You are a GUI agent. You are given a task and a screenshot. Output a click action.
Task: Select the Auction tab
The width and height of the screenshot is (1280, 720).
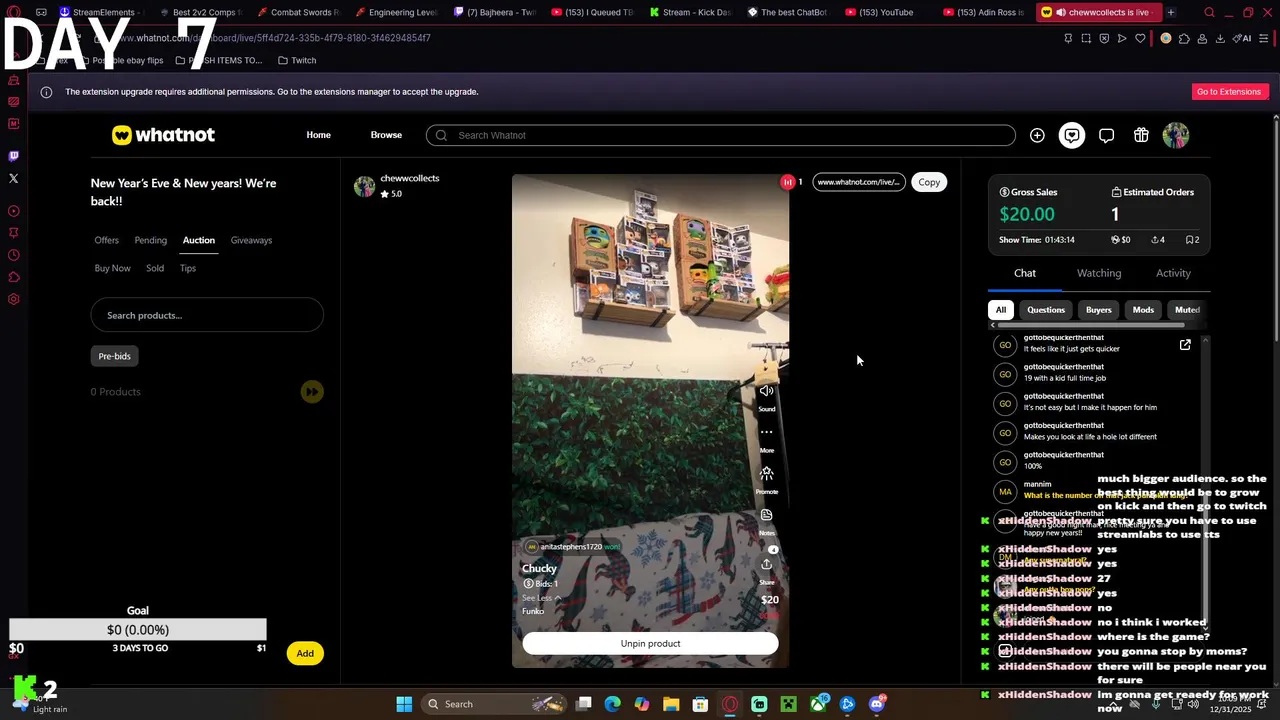tap(199, 240)
